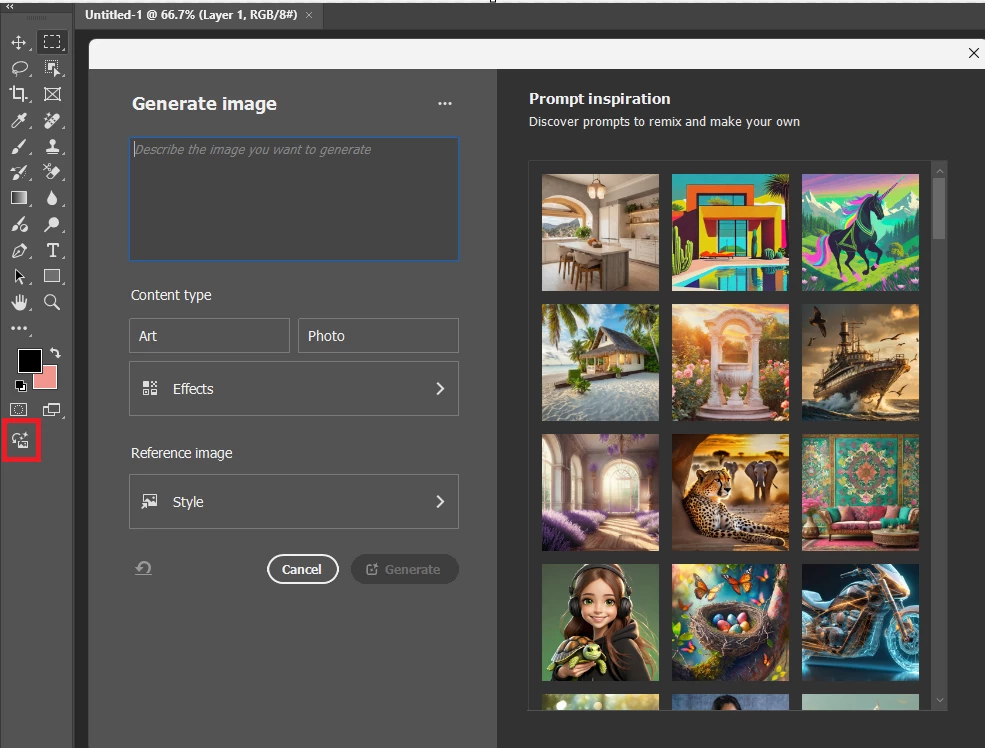Select the Blur tool
The height and width of the screenshot is (748, 985).
click(x=52, y=198)
